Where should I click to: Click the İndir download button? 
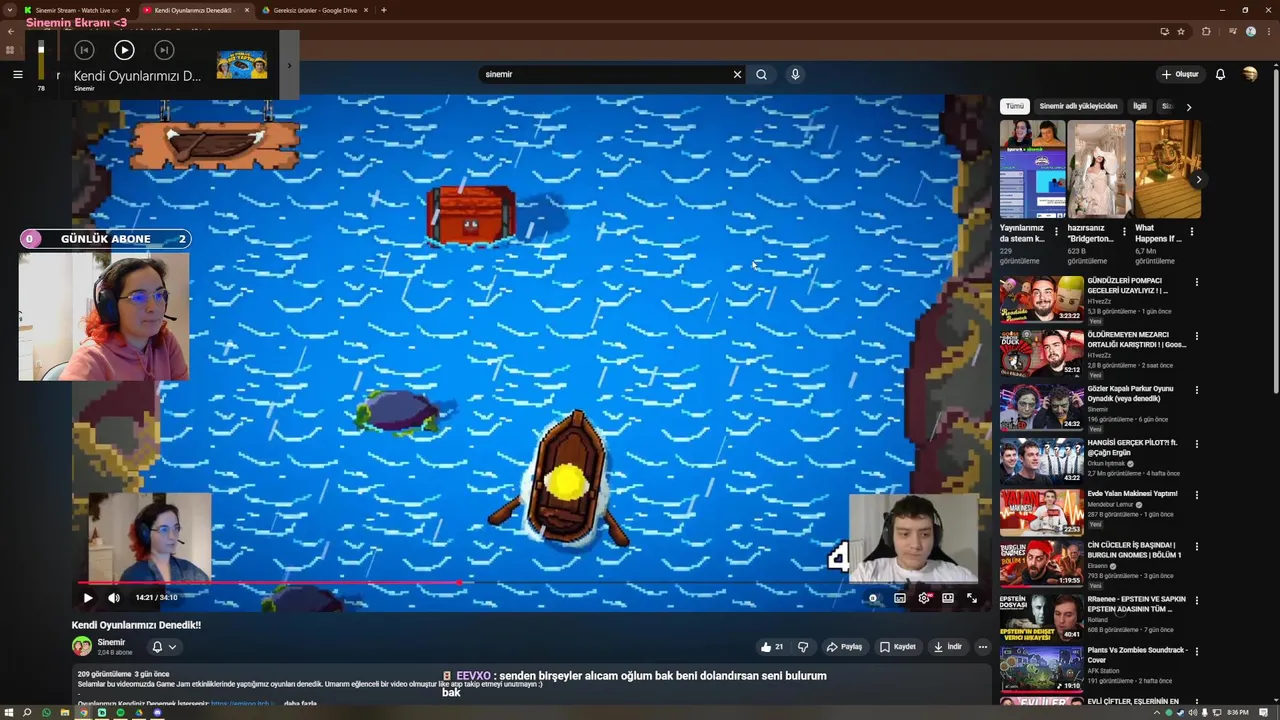tap(947, 647)
